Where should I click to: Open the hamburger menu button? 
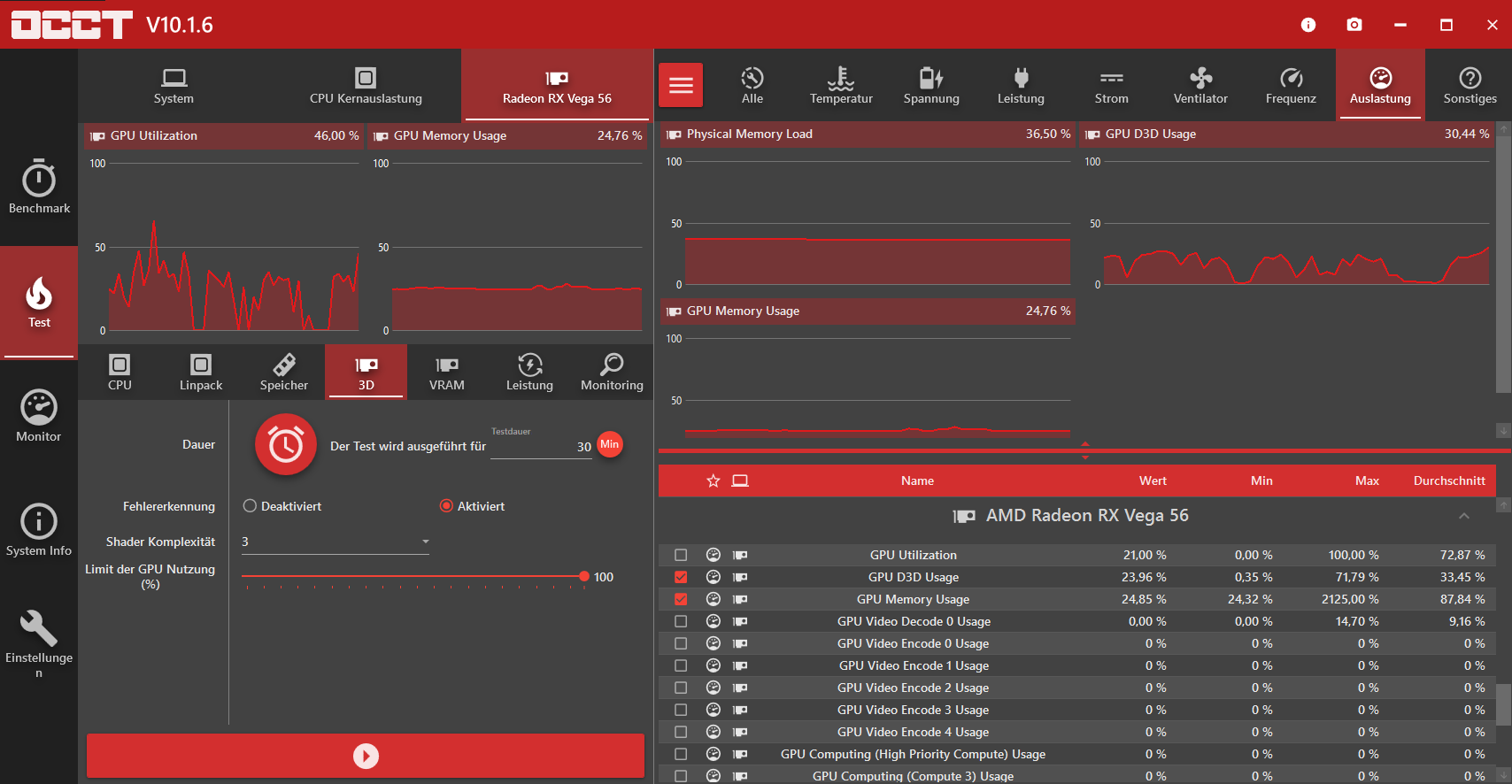[681, 85]
